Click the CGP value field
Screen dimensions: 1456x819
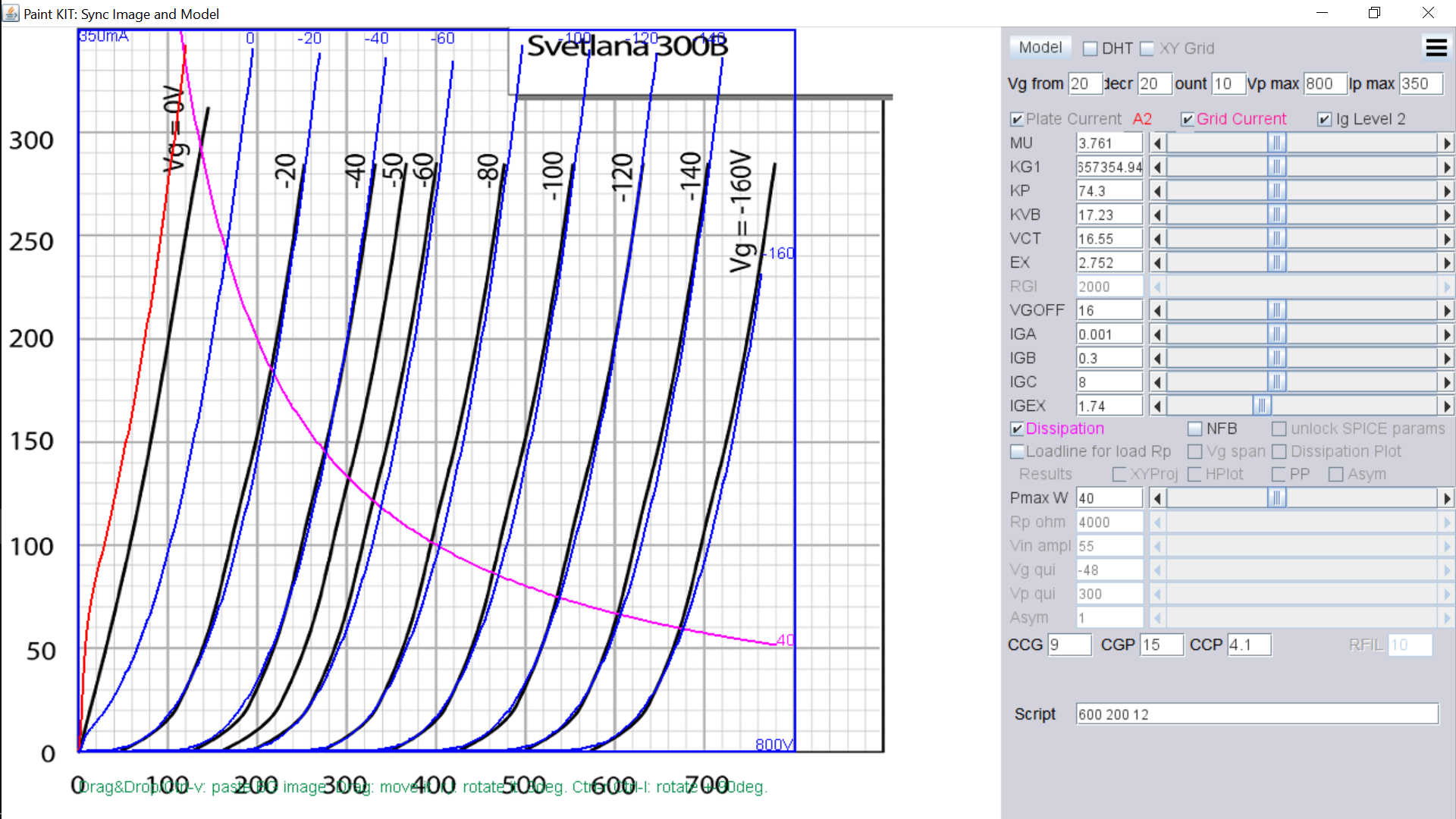tap(1162, 645)
